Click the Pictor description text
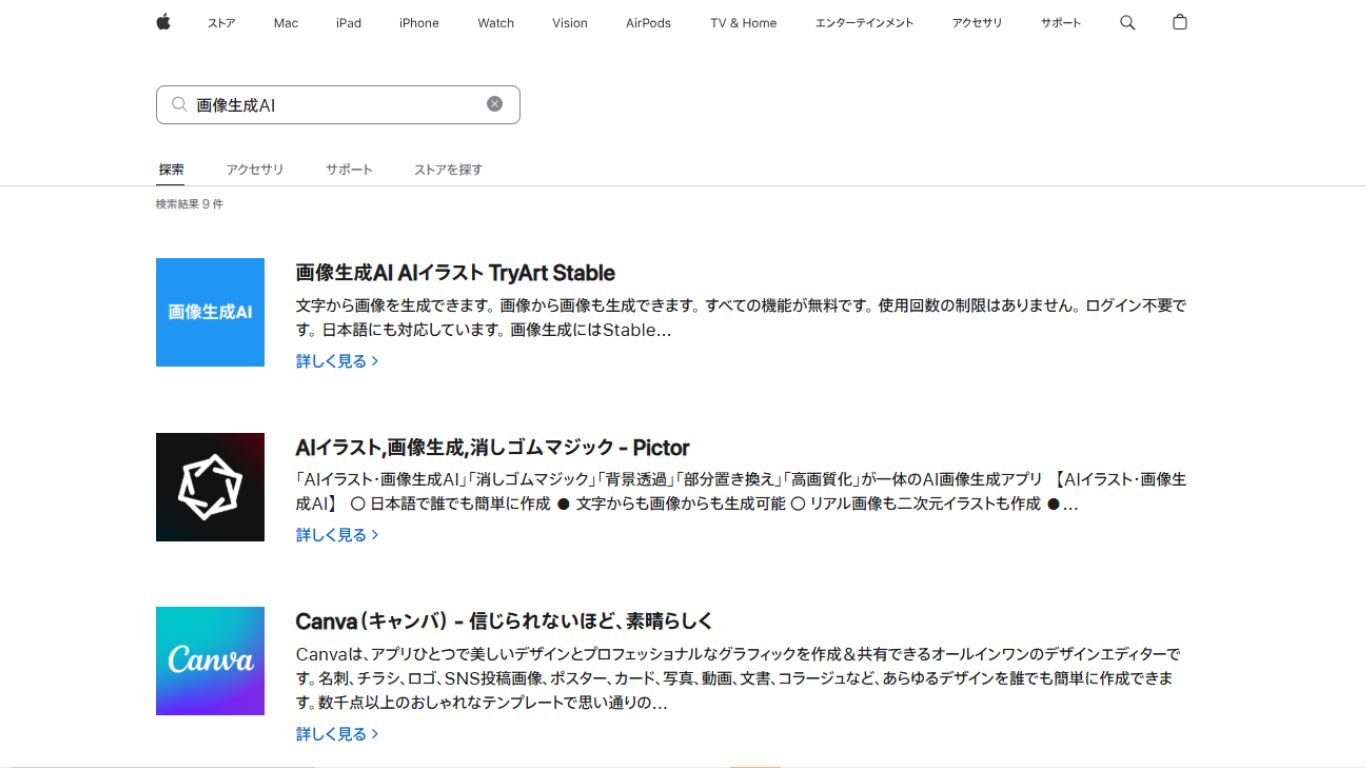The image size is (1366, 768). 741,492
